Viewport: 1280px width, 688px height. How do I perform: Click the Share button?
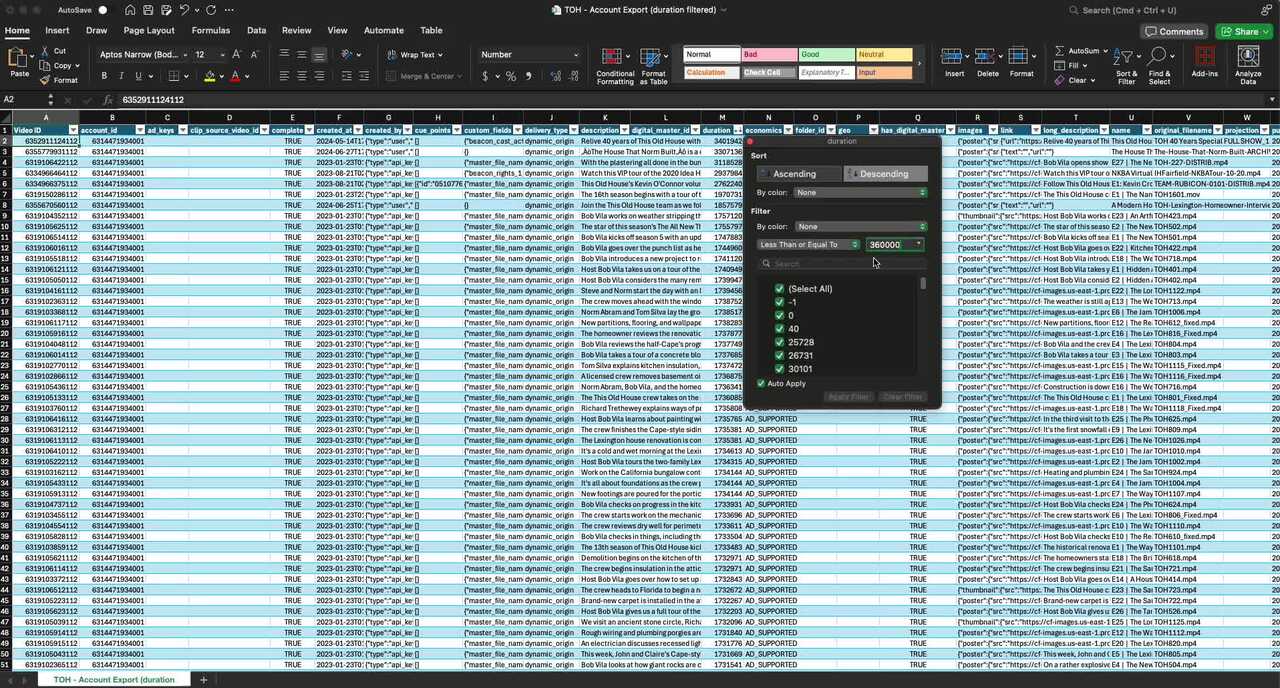click(x=1243, y=31)
